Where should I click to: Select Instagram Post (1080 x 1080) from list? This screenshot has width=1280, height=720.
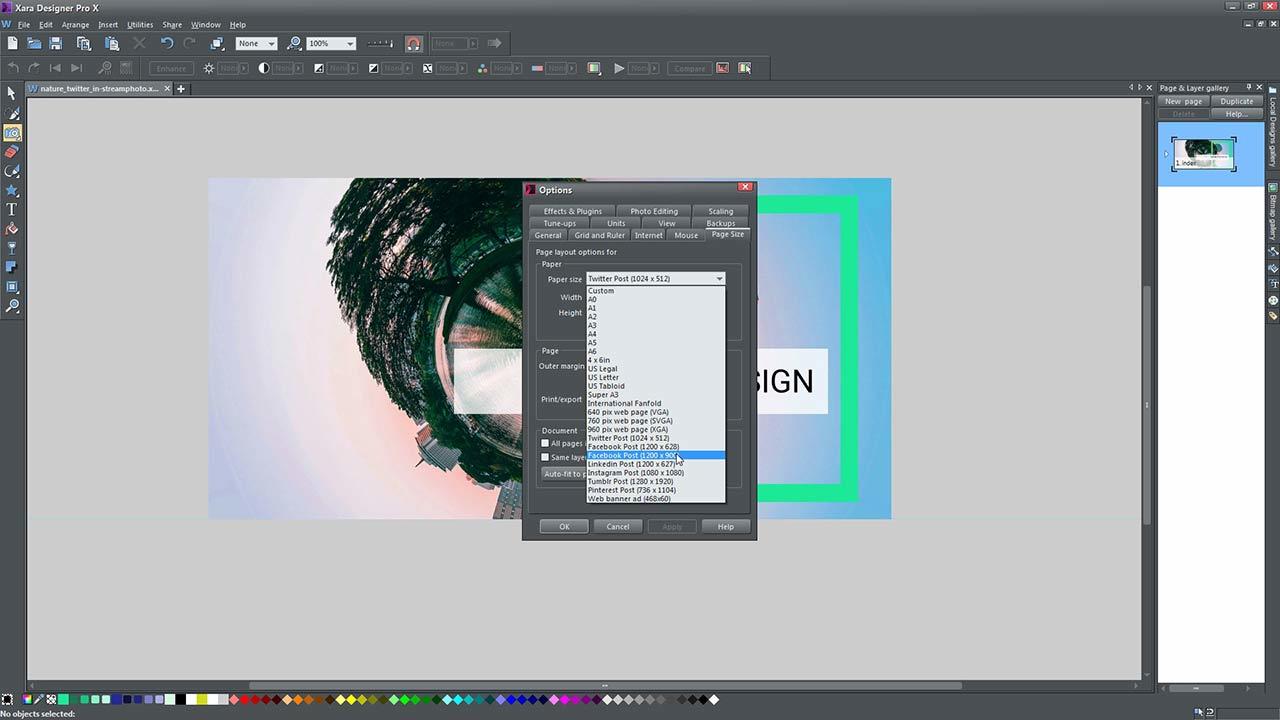(x=635, y=472)
